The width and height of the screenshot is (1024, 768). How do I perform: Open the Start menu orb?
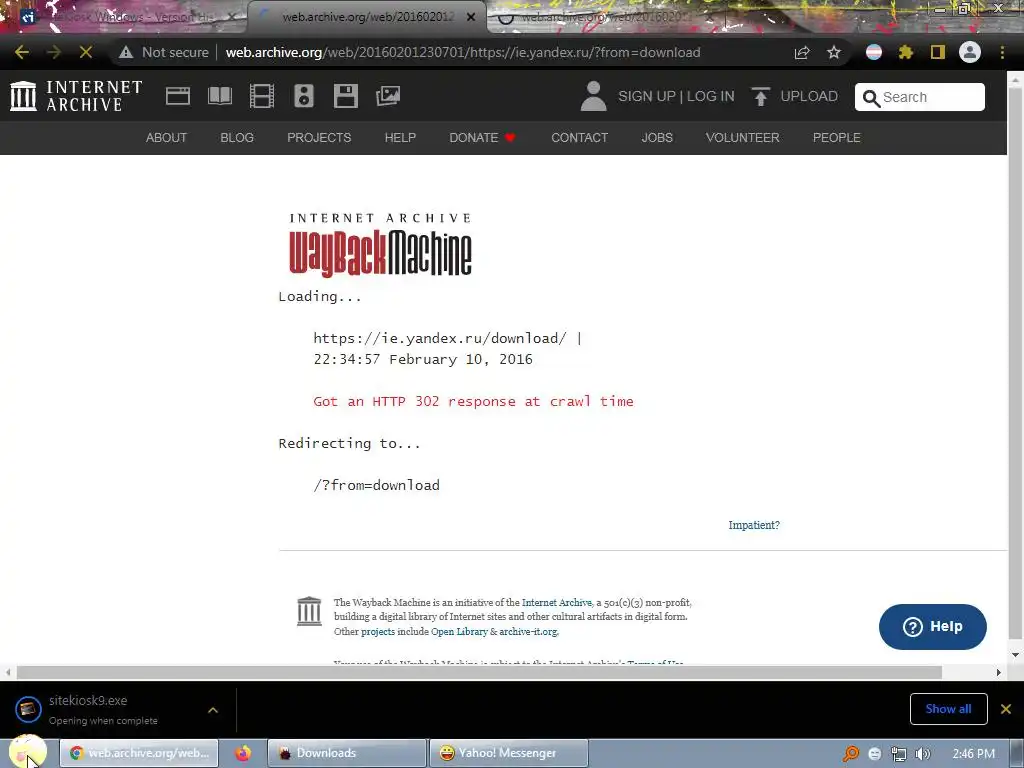pos(27,752)
